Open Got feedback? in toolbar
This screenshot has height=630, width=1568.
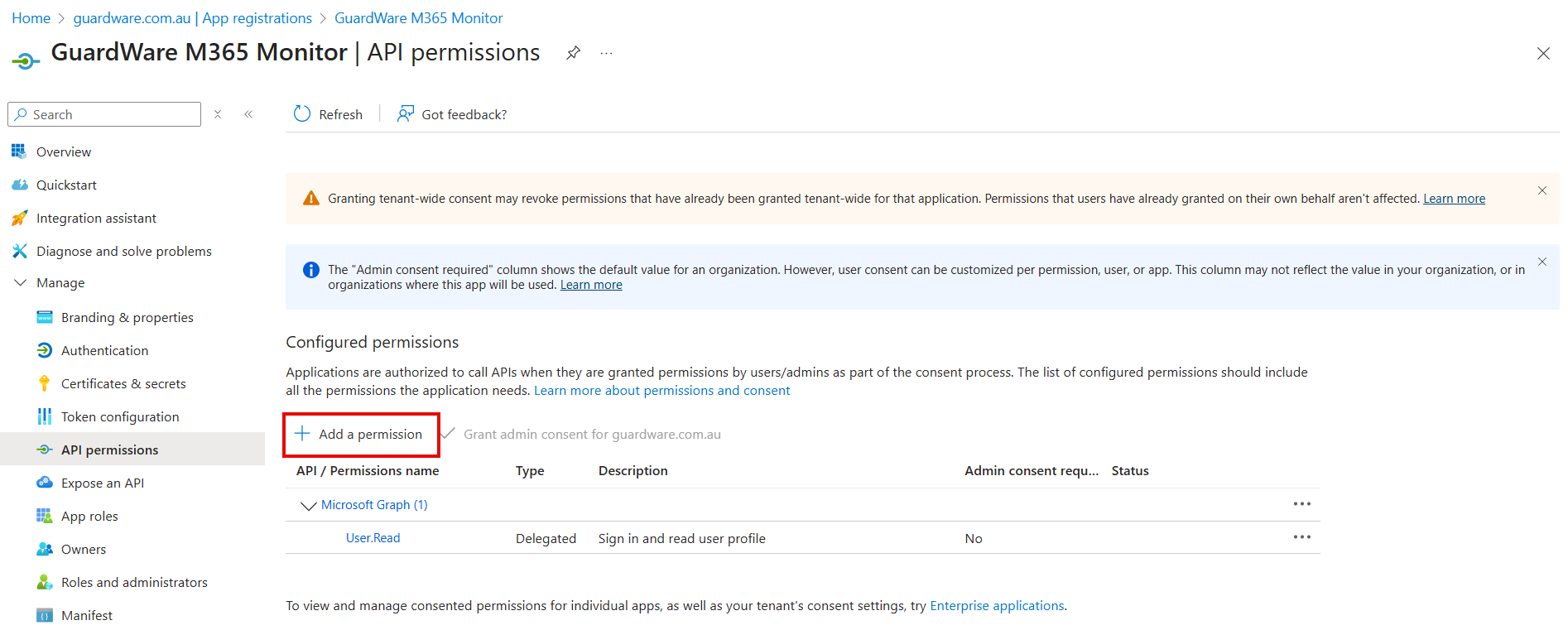click(452, 114)
